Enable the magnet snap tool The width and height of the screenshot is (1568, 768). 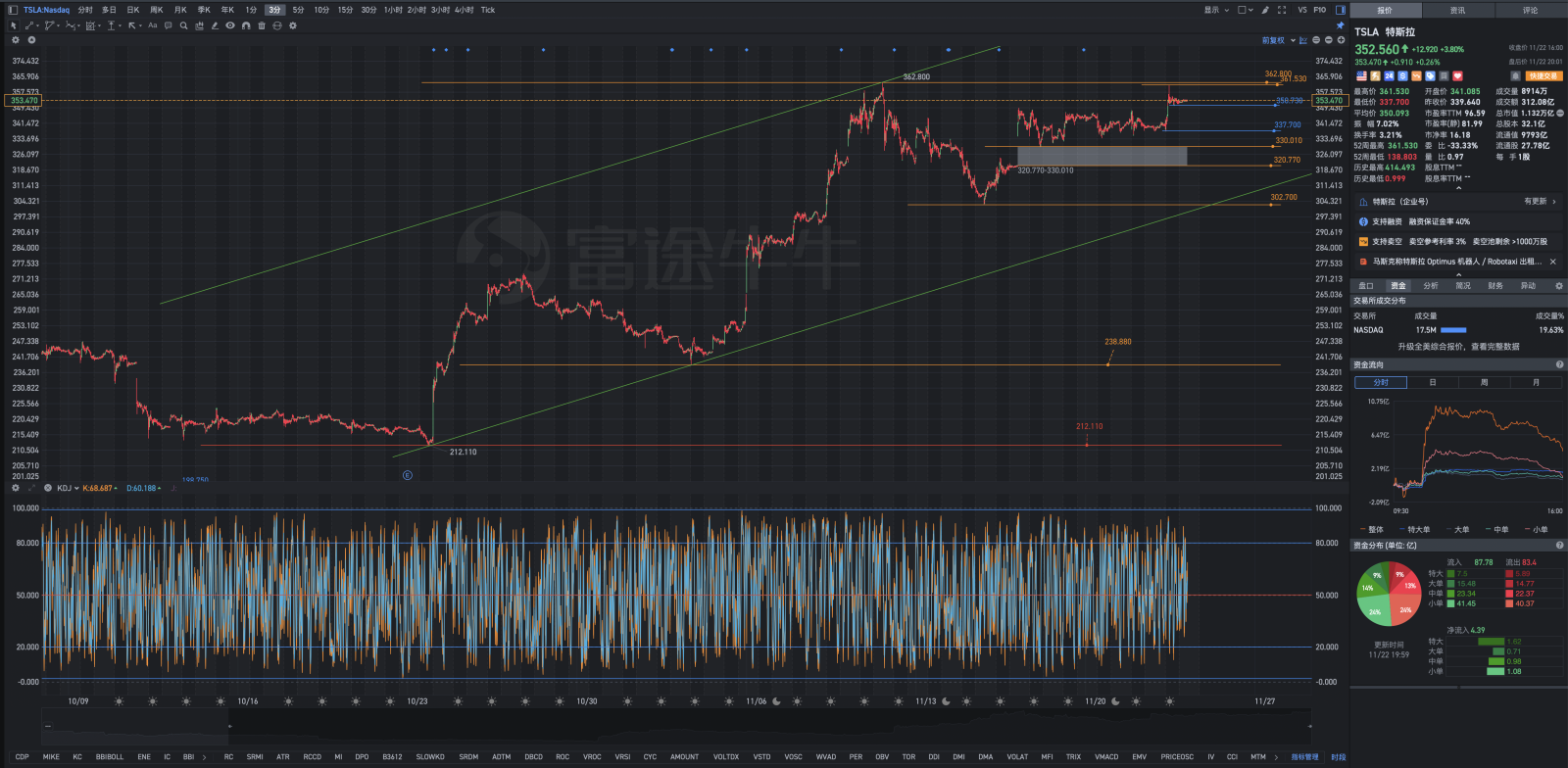[x=246, y=25]
